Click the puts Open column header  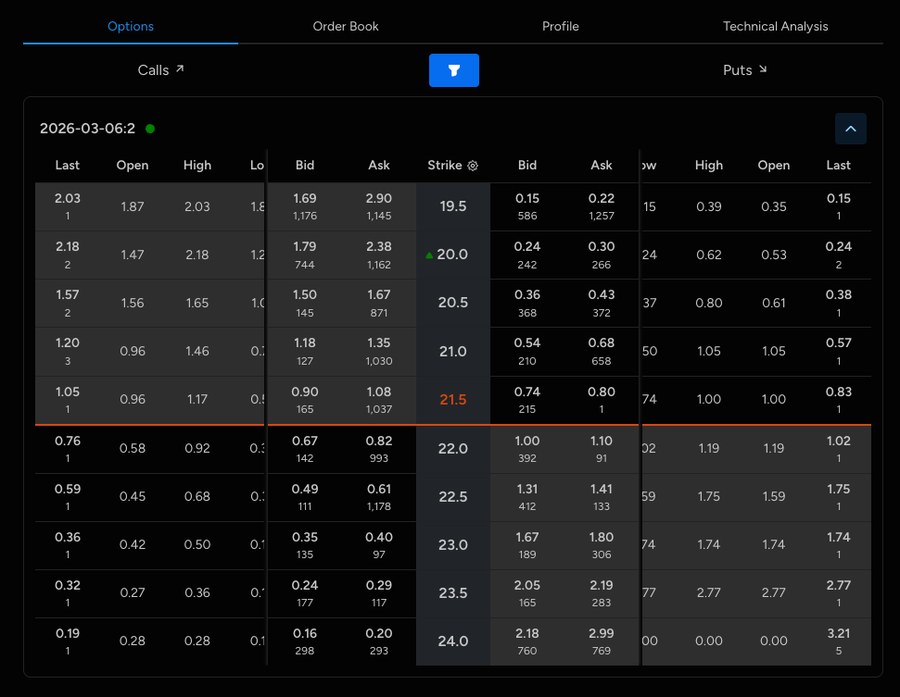773,165
